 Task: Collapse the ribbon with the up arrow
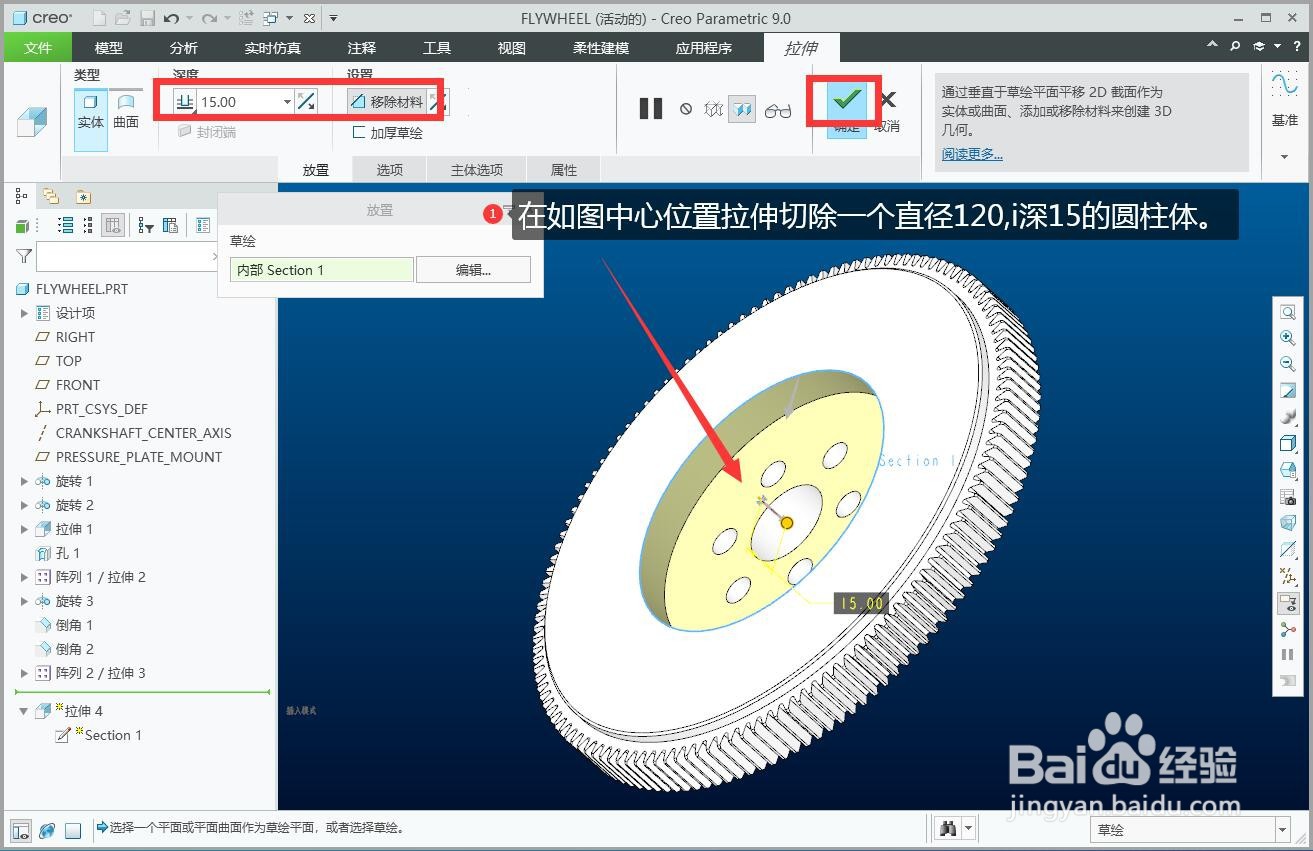pyautogui.click(x=1213, y=46)
